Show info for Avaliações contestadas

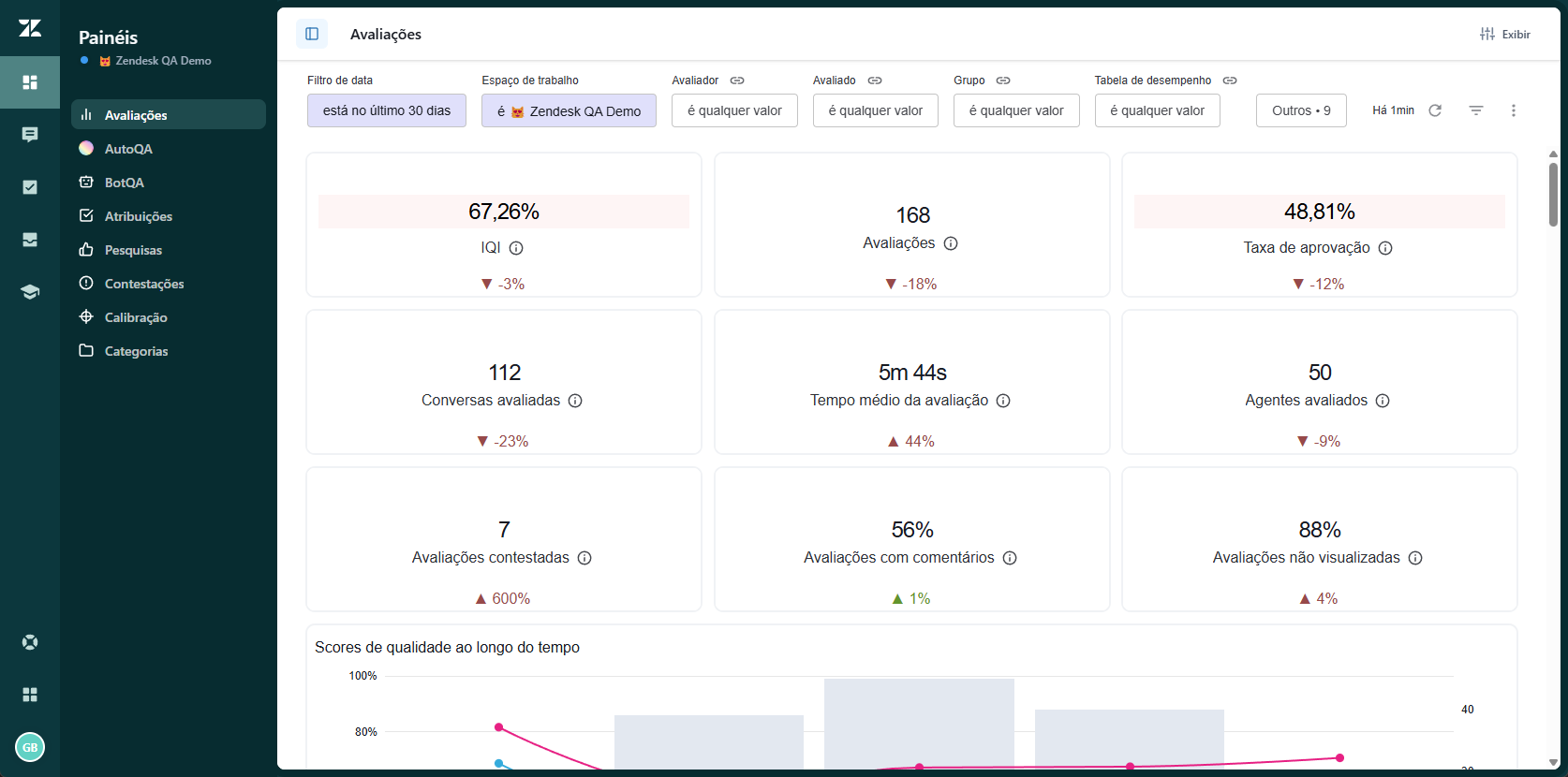[x=584, y=558]
